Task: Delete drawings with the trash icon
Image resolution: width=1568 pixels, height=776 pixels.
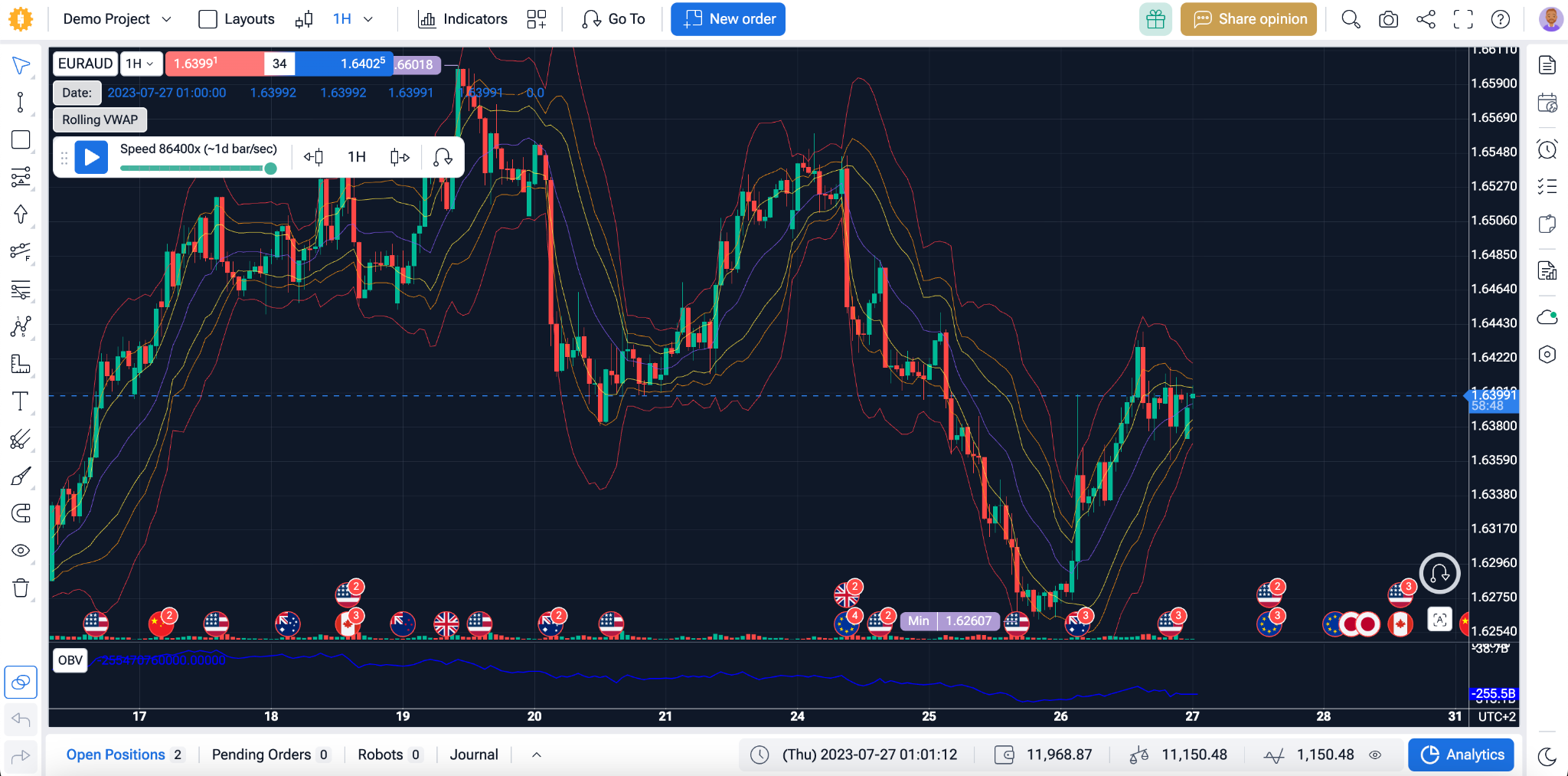Action: (21, 588)
